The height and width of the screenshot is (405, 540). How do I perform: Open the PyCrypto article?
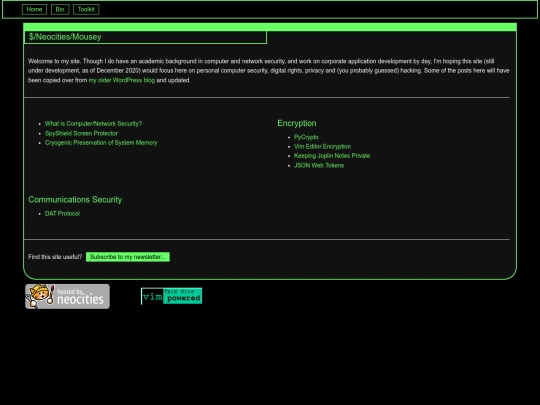click(x=306, y=137)
